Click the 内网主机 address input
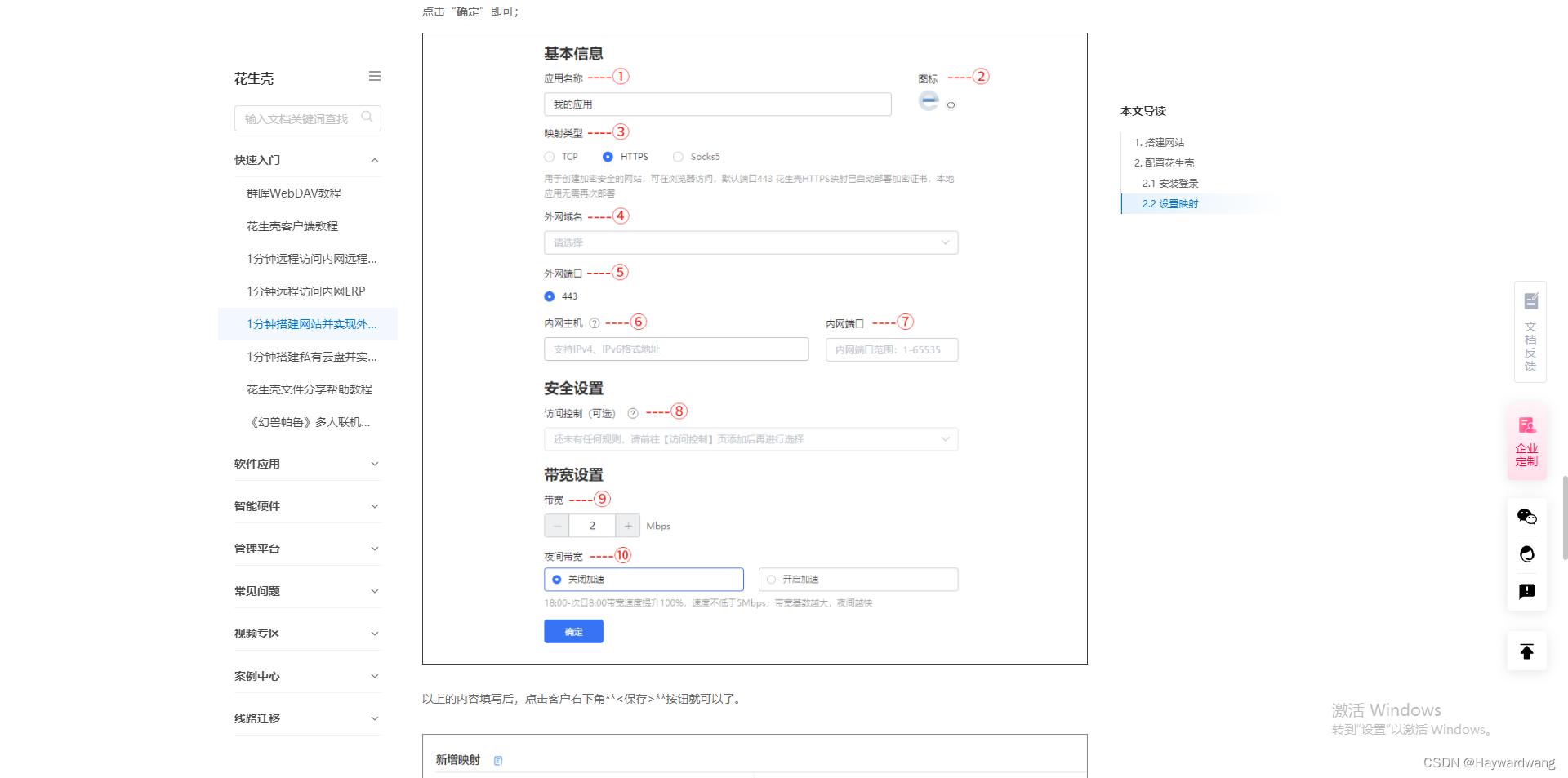 [x=676, y=349]
